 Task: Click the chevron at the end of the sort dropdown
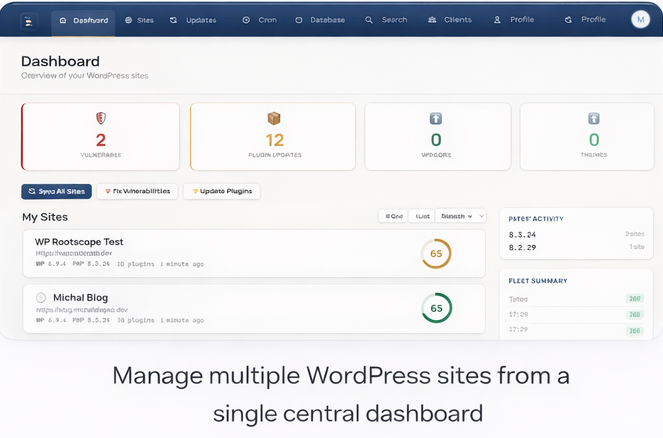point(482,216)
